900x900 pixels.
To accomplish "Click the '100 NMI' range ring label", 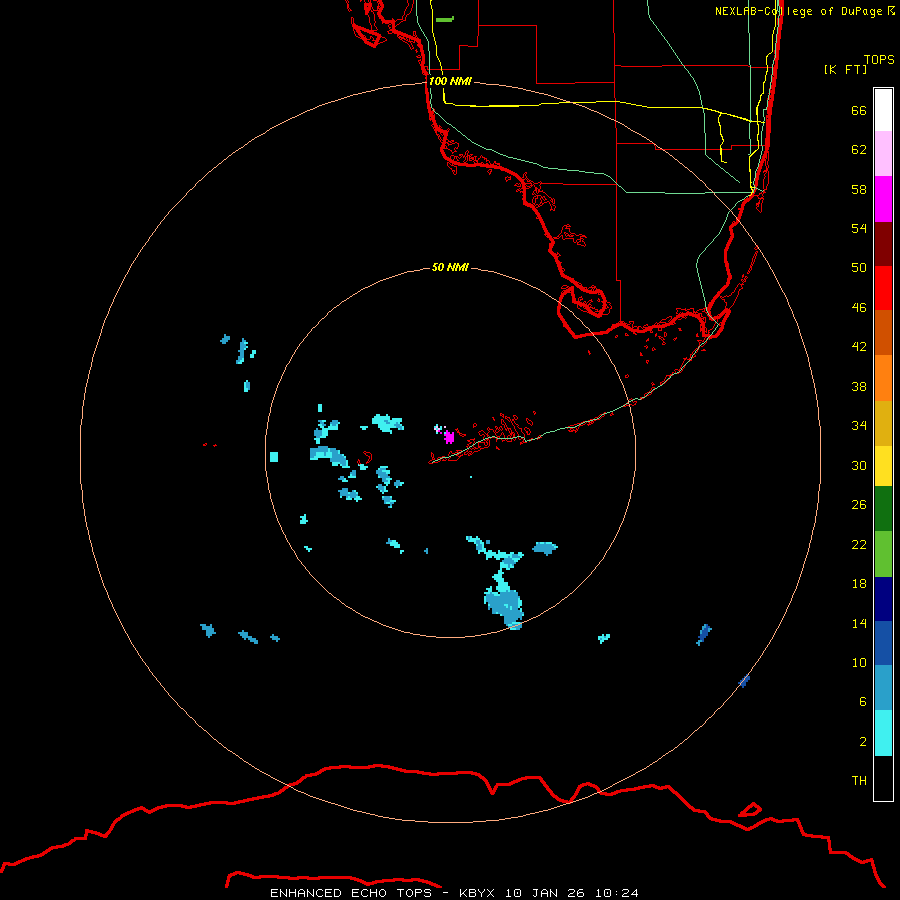I will (451, 82).
